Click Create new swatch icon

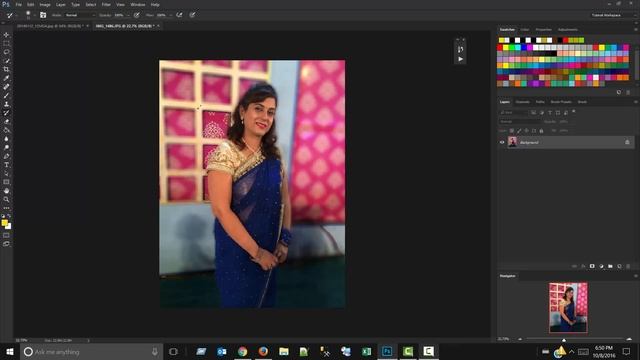[x=619, y=93]
